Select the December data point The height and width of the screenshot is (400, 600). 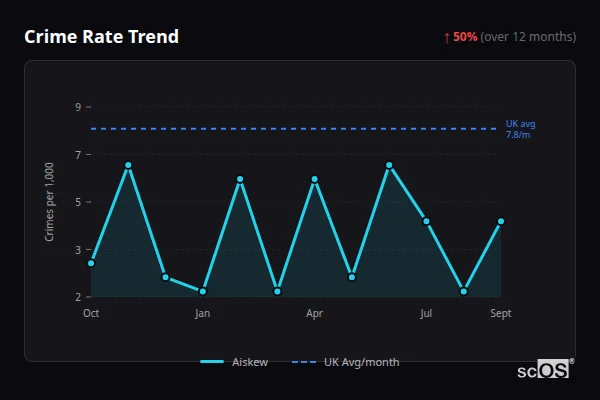pyautogui.click(x=165, y=277)
